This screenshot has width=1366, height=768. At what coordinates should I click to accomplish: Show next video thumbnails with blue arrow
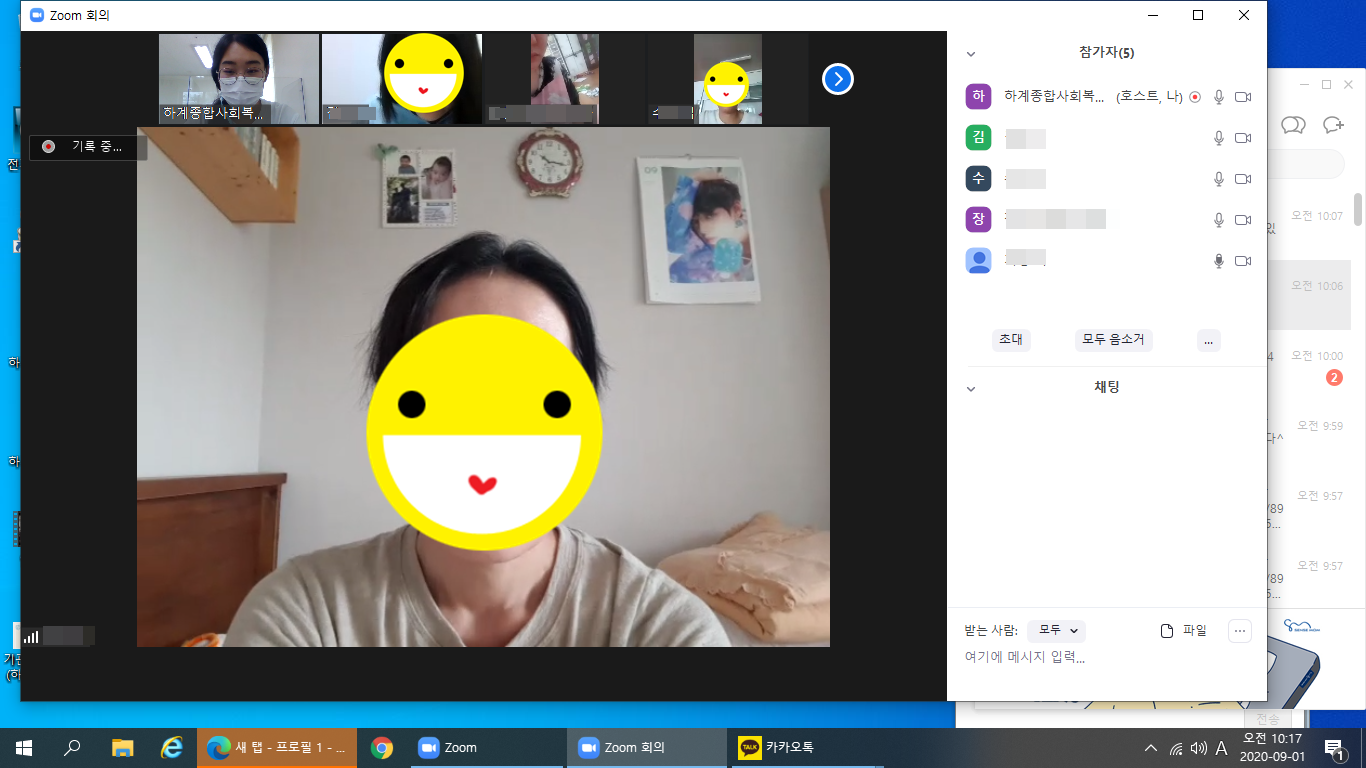pos(838,79)
